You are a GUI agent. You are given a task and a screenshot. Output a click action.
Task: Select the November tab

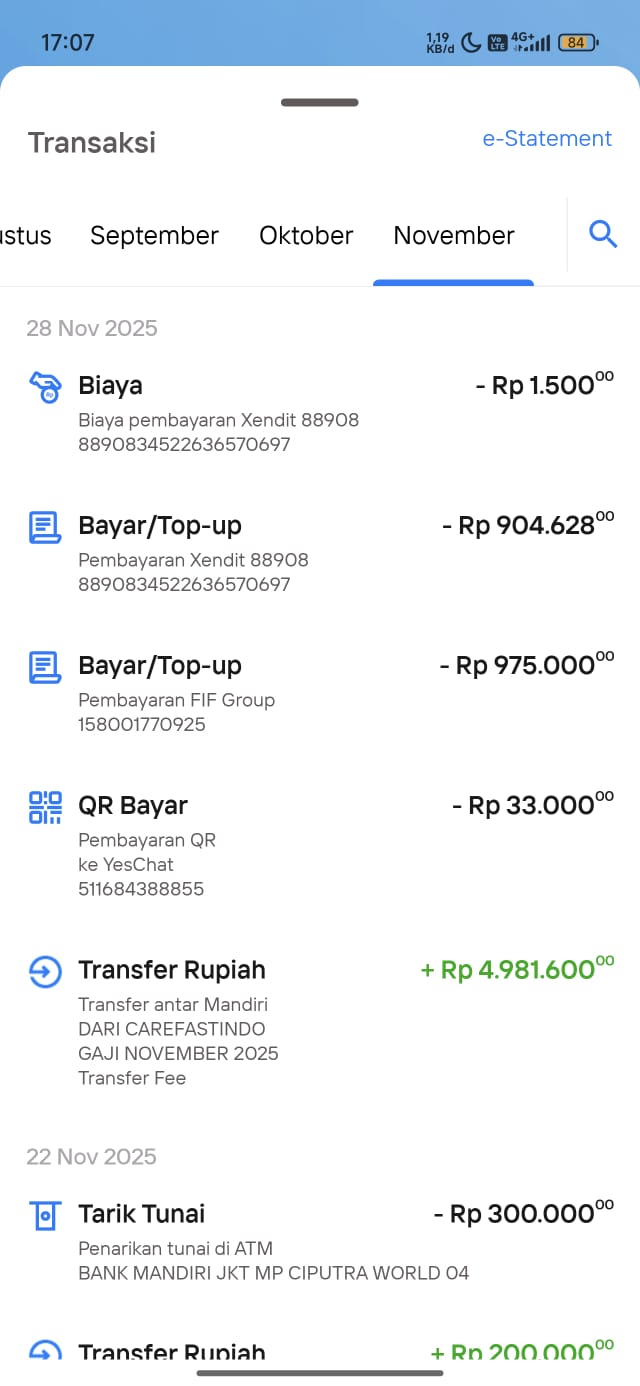click(454, 236)
